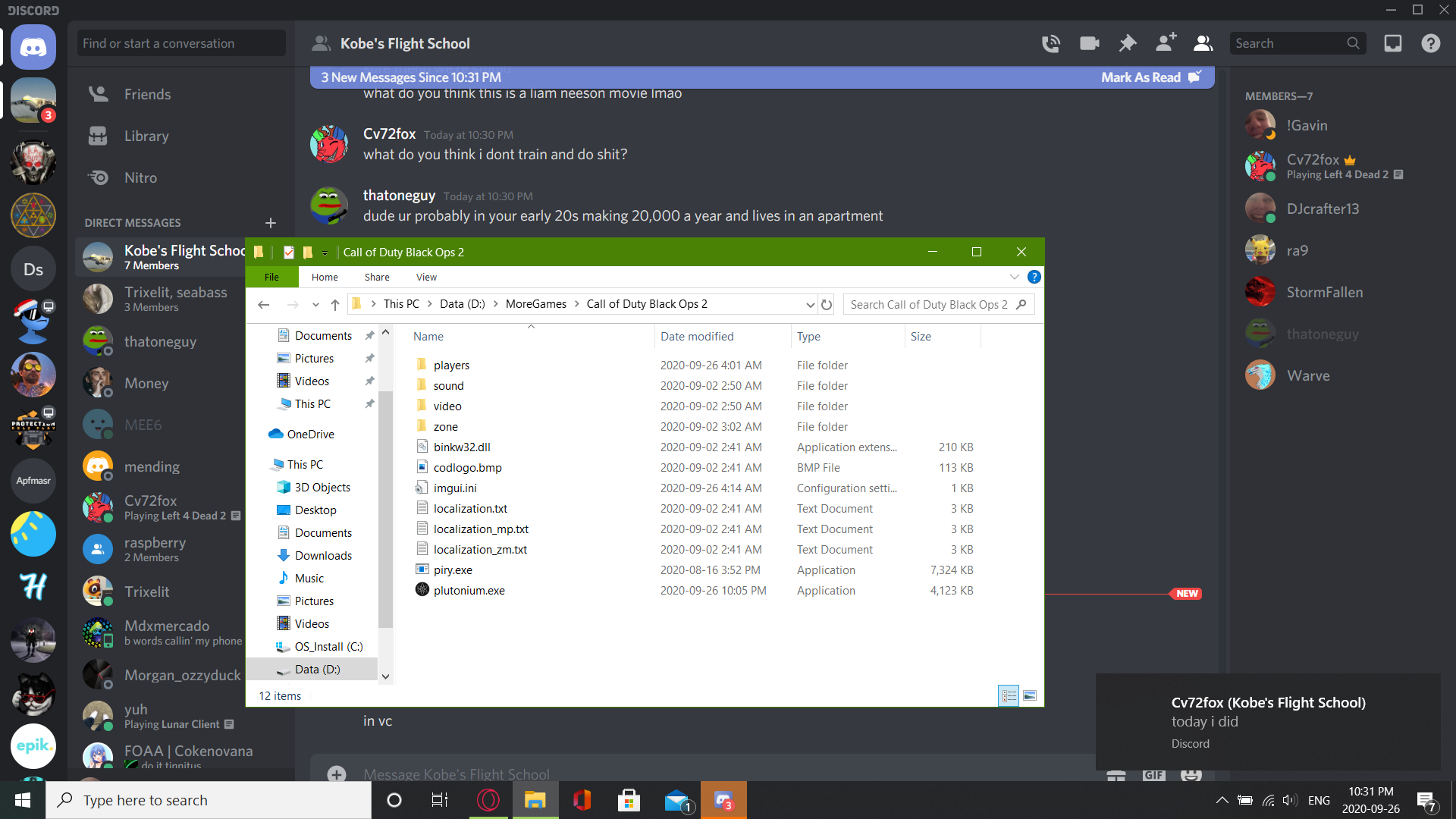Viewport: 1456px width, 819px height.
Task: Open pinned messages in Discord
Action: 1128,43
